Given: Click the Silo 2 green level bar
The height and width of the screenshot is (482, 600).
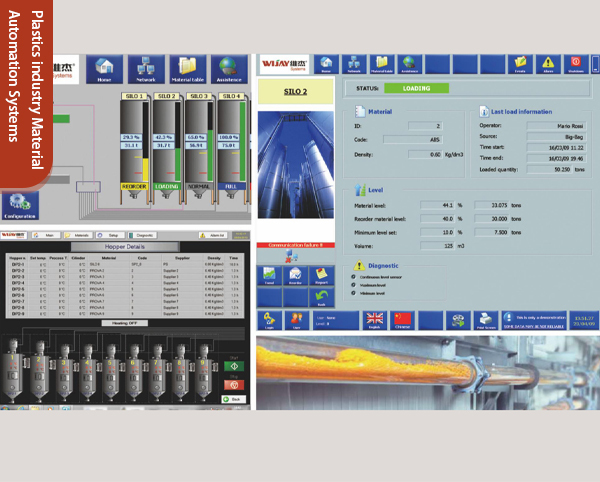Looking at the screenshot, I should coord(178,164).
